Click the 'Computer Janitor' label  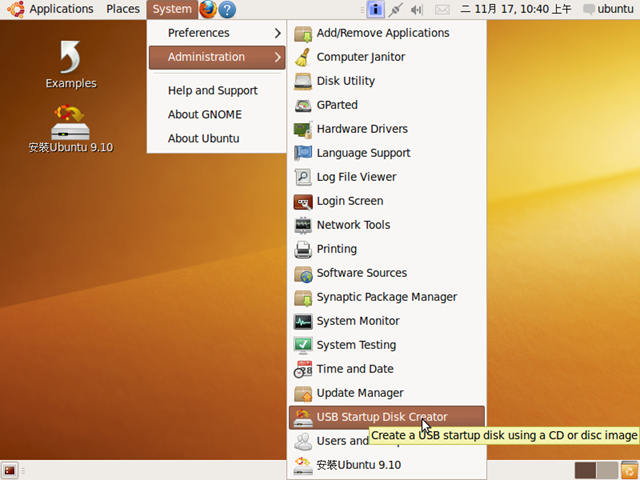(x=361, y=57)
